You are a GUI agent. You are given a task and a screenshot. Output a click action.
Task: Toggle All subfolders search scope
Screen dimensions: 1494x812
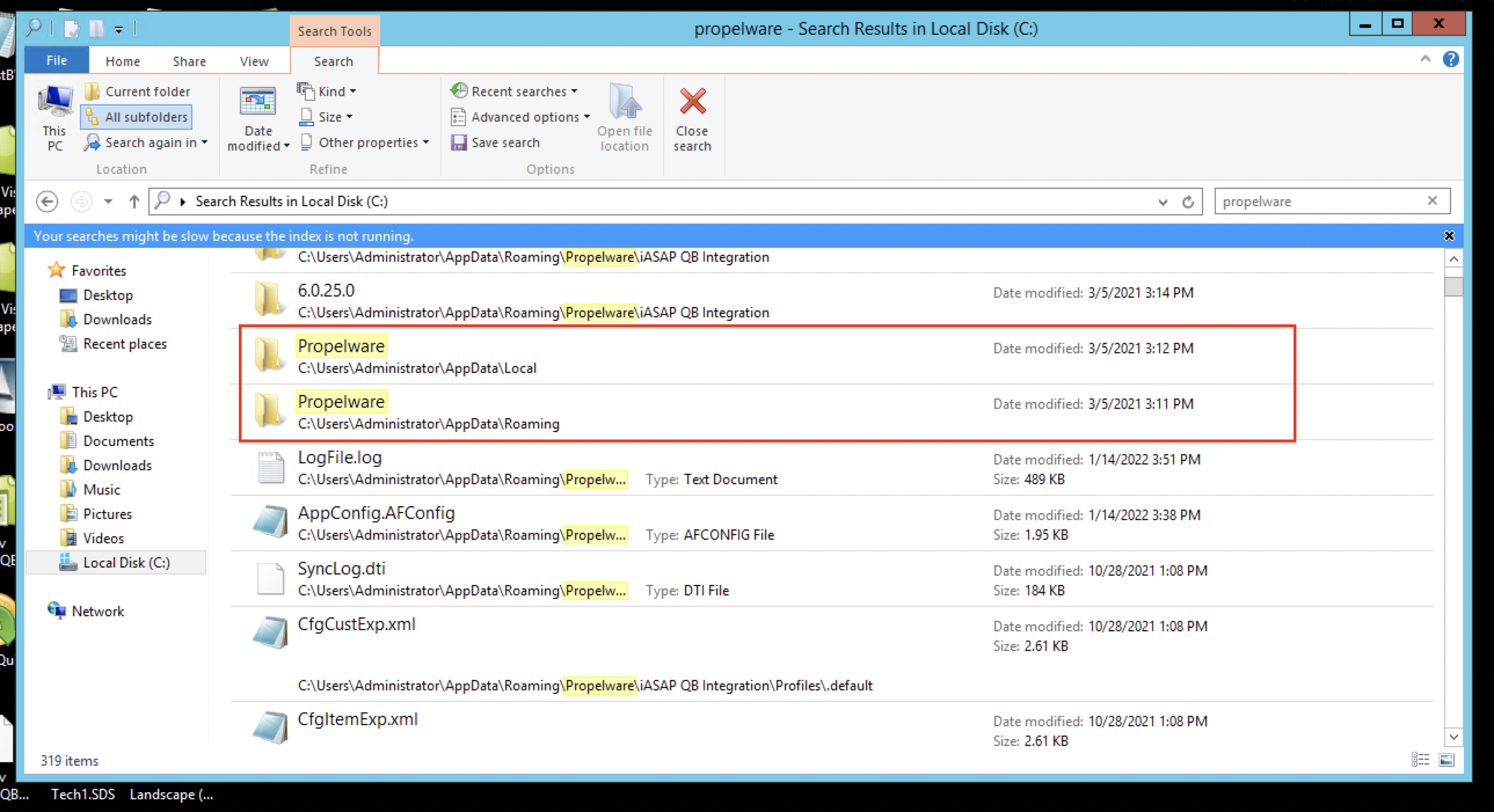(x=137, y=116)
